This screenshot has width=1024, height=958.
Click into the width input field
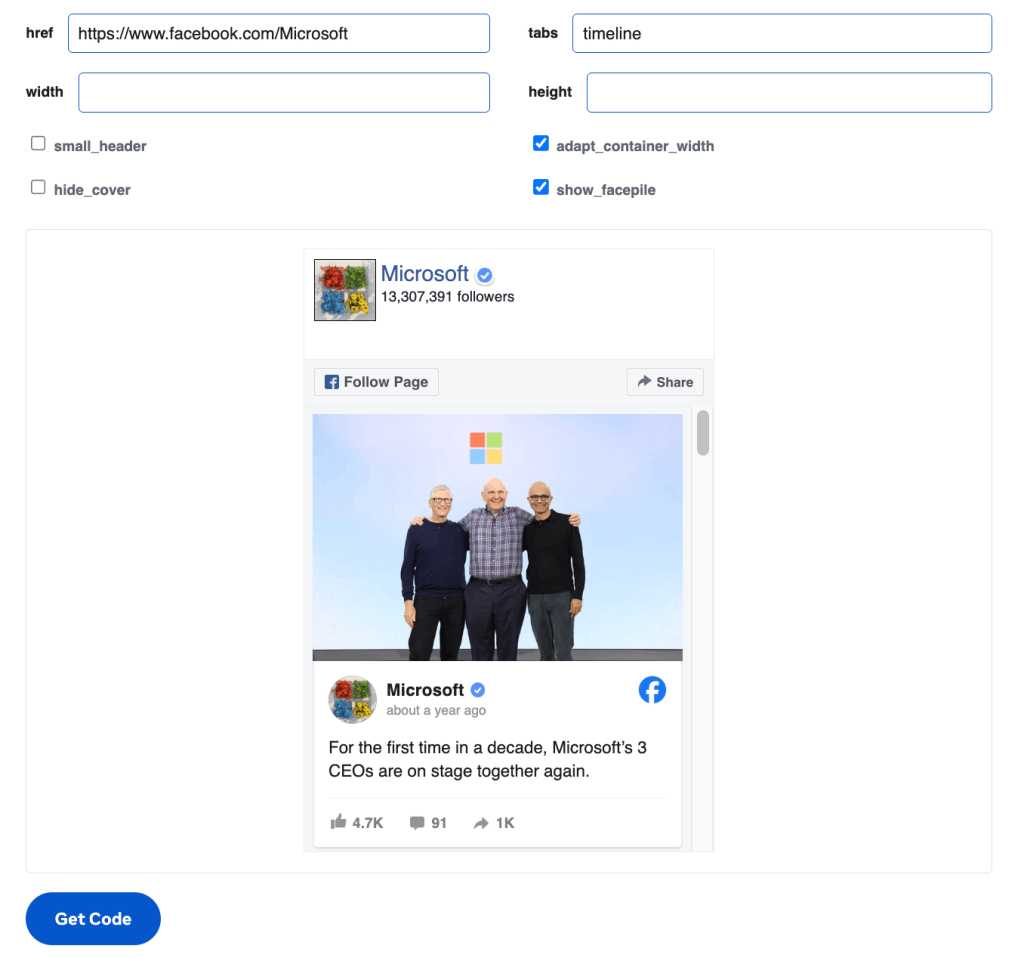pyautogui.click(x=284, y=92)
